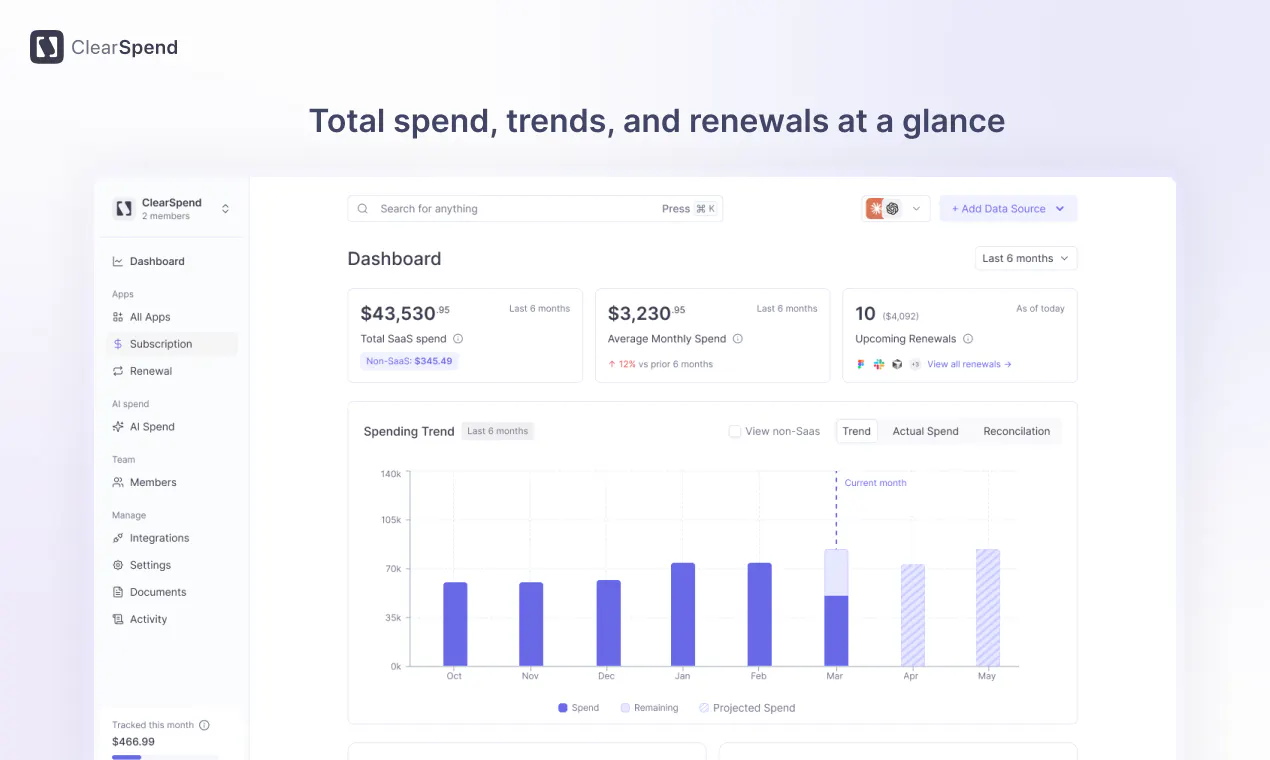Click the Activity log icon
The image size is (1270, 760).
118,619
